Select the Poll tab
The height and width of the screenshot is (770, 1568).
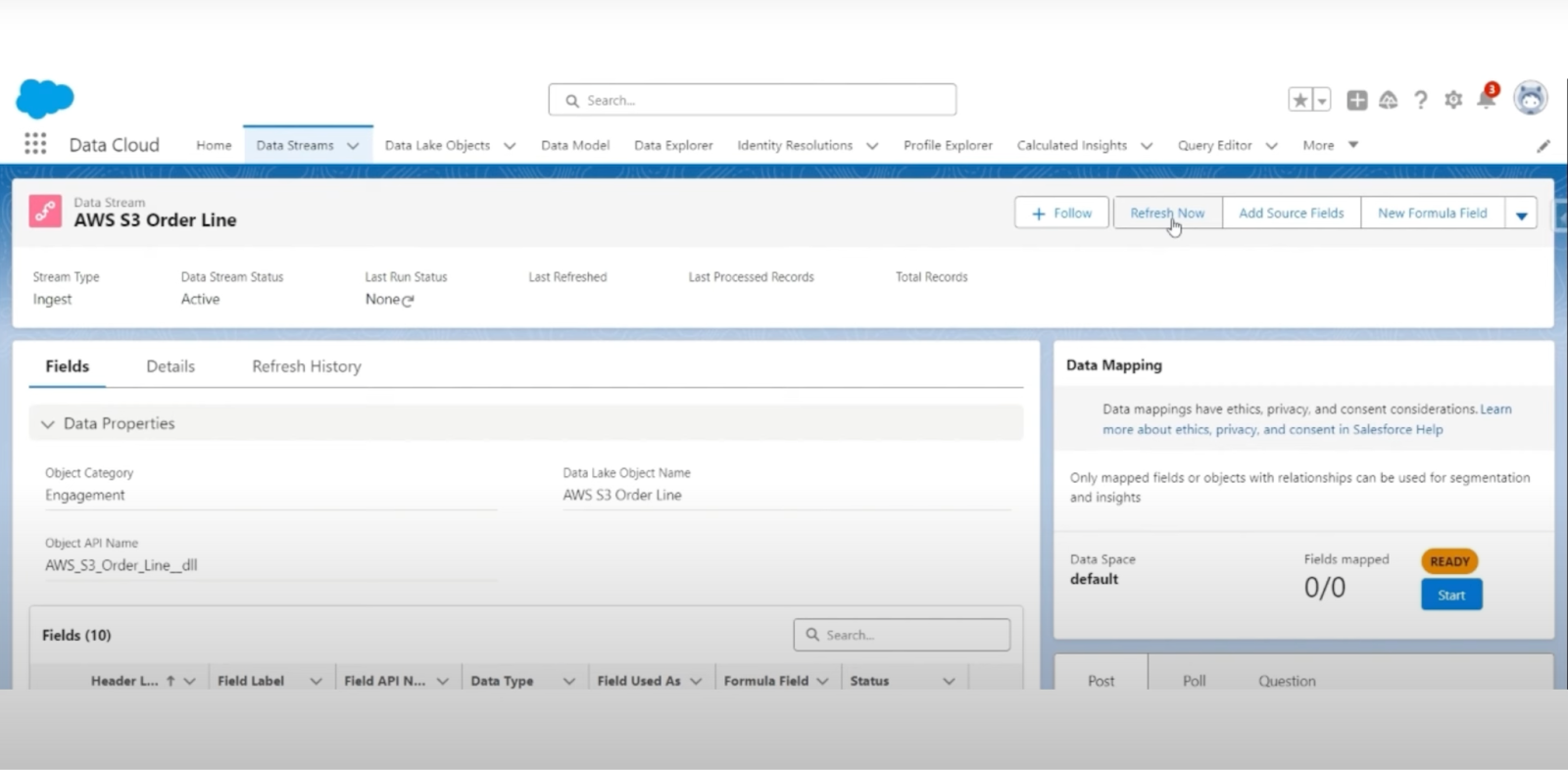click(1194, 681)
